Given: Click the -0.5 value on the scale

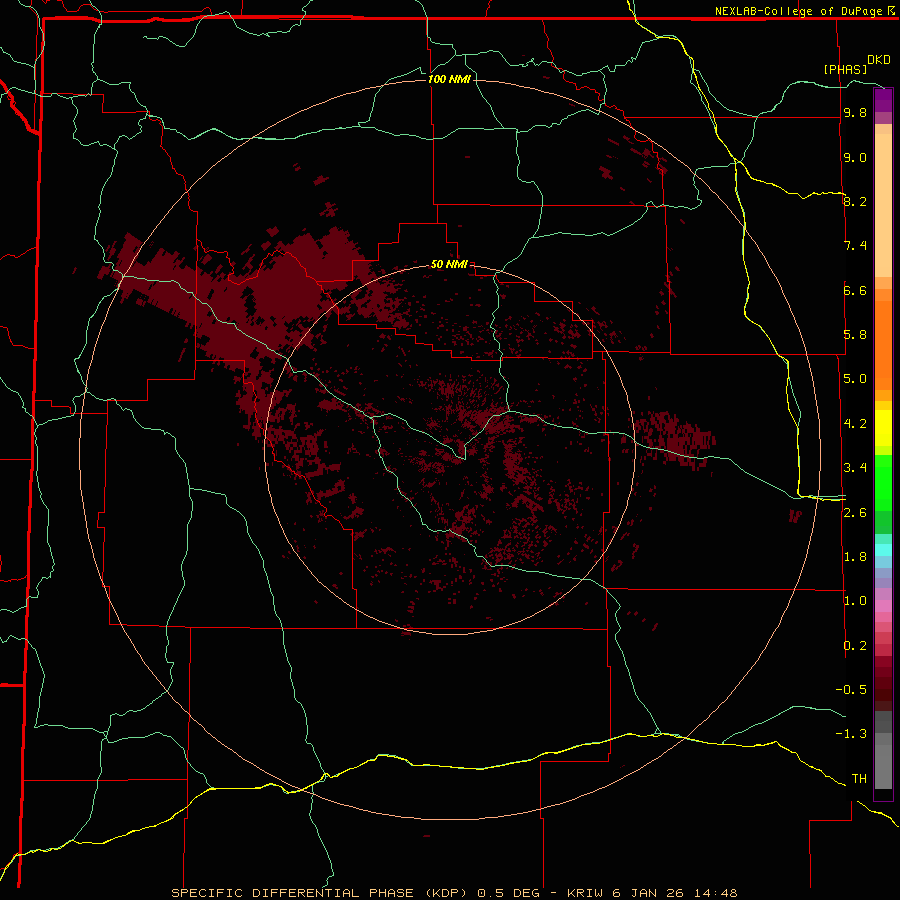Looking at the screenshot, I should coord(851,690).
